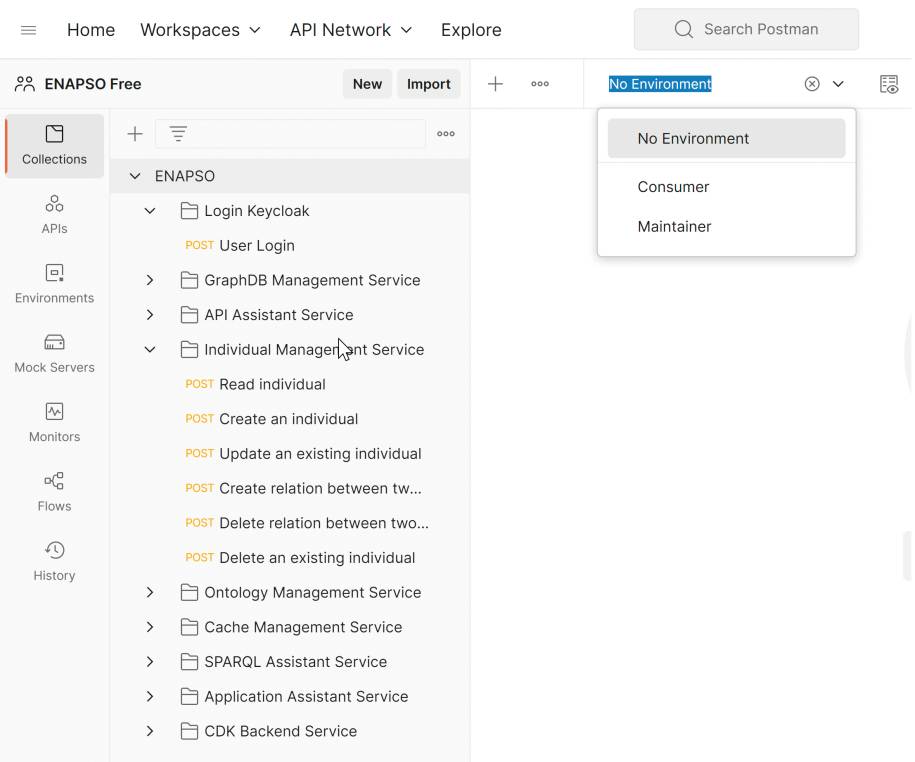The width and height of the screenshot is (915, 762).
Task: Expand the GraphDB Management Service folder
Action: [x=150, y=280]
